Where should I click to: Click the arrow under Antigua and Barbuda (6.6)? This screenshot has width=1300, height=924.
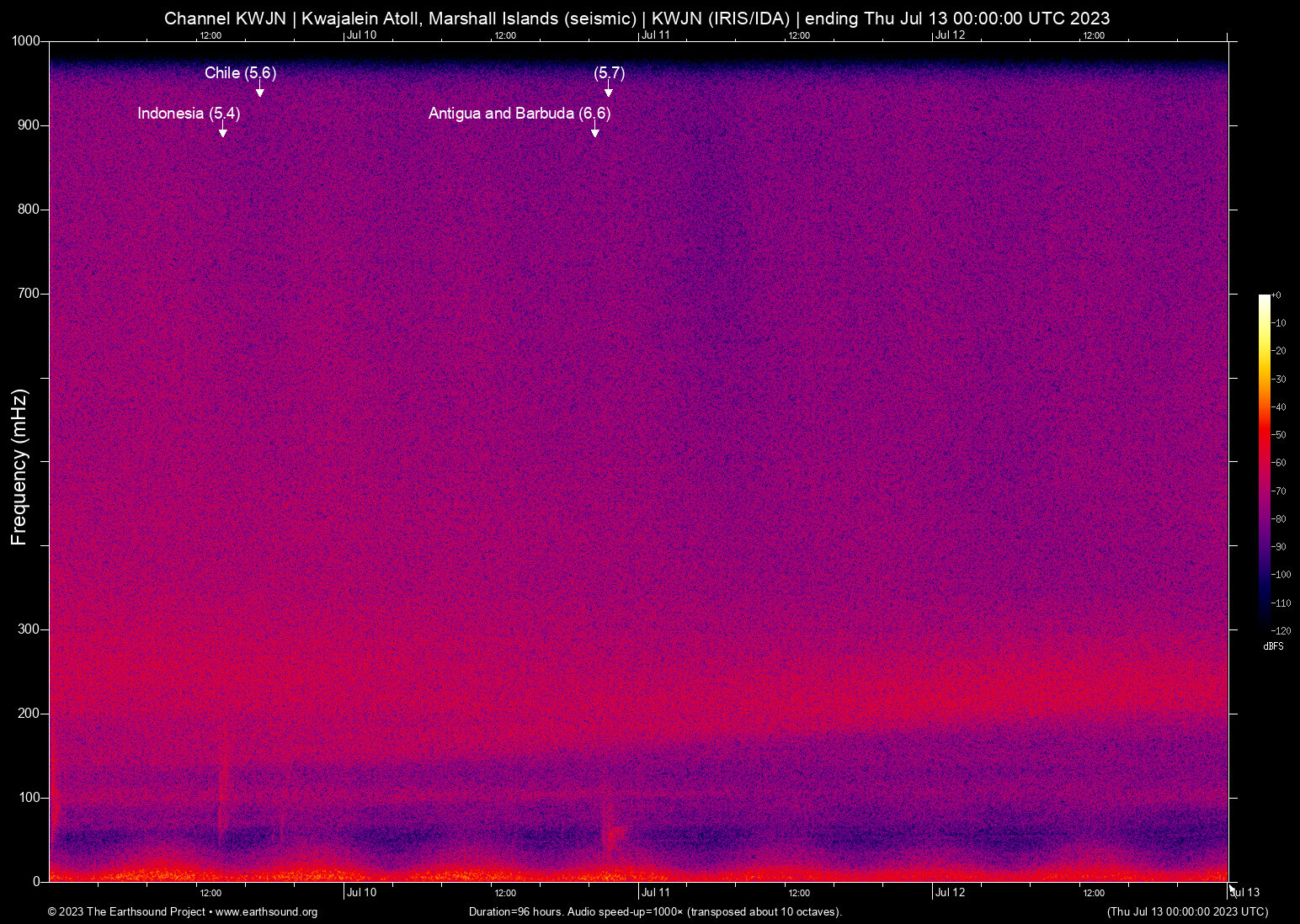(595, 131)
